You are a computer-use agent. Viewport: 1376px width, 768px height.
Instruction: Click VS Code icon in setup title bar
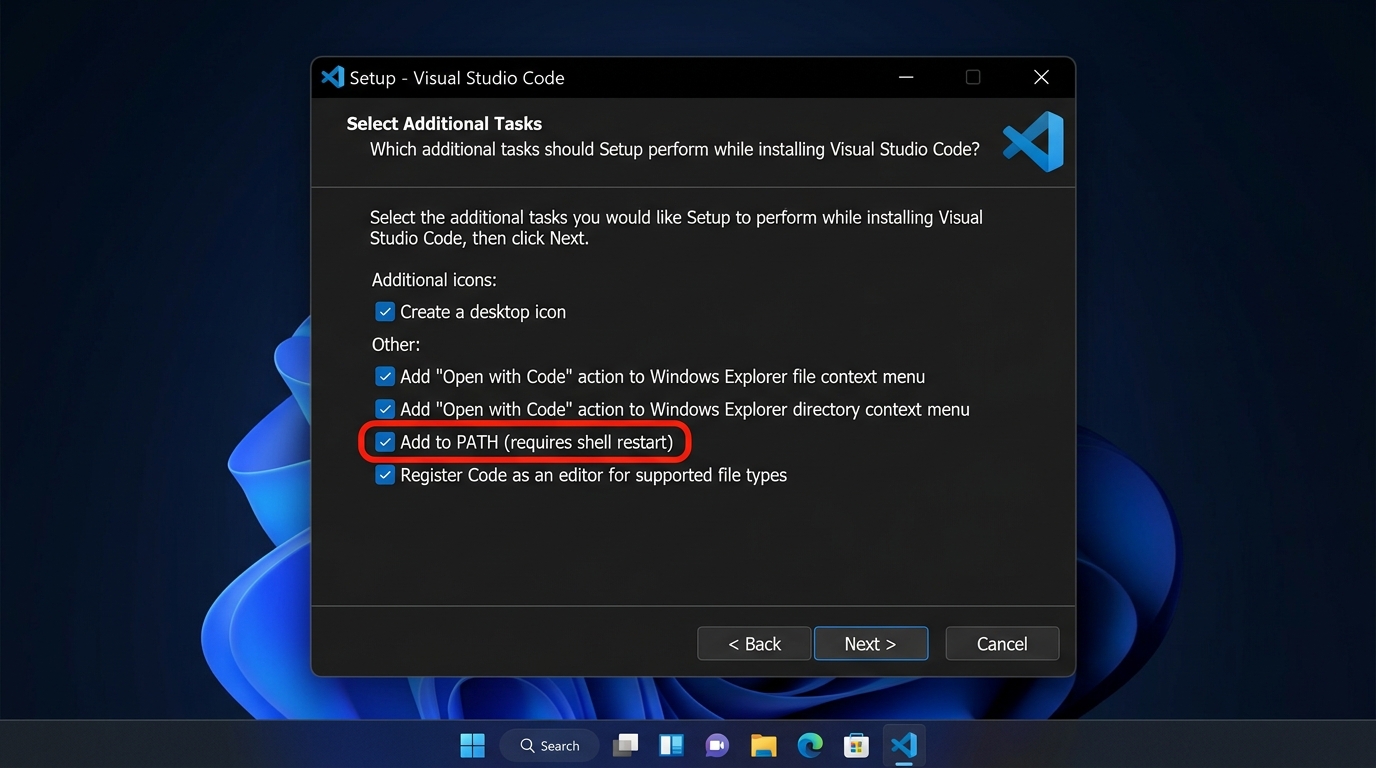point(332,77)
